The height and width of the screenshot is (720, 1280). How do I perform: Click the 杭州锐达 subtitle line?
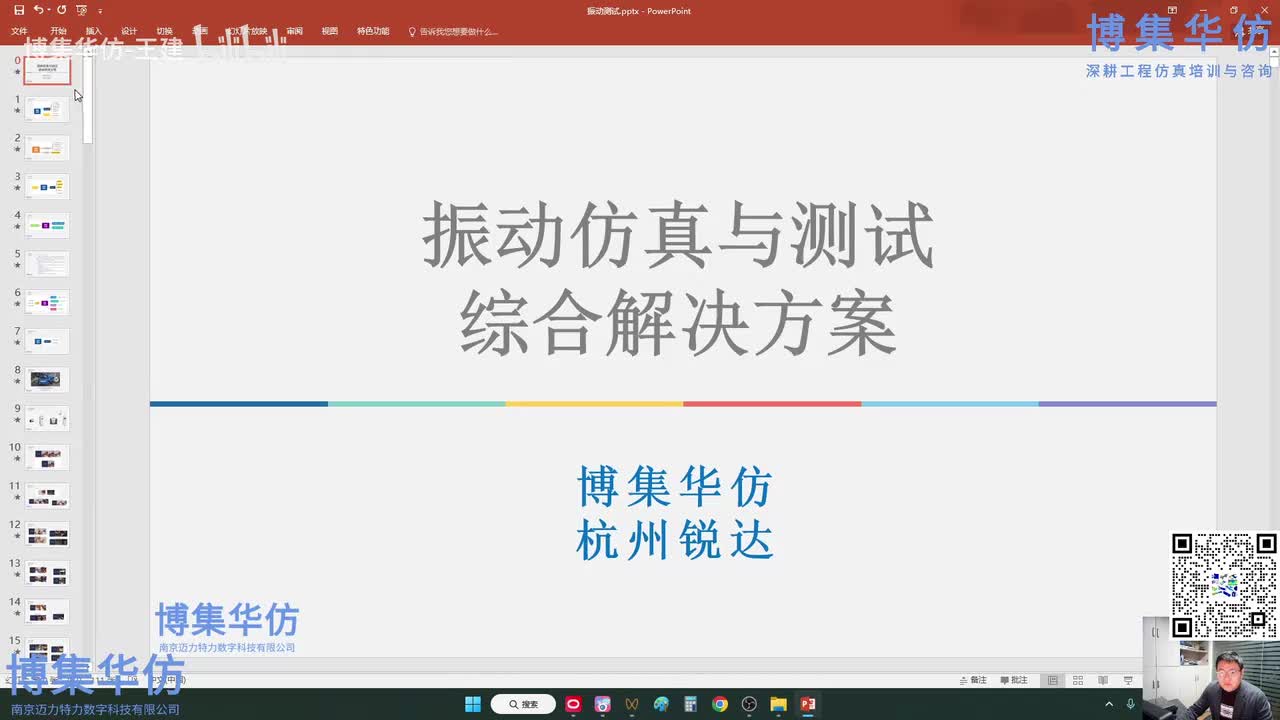point(676,541)
